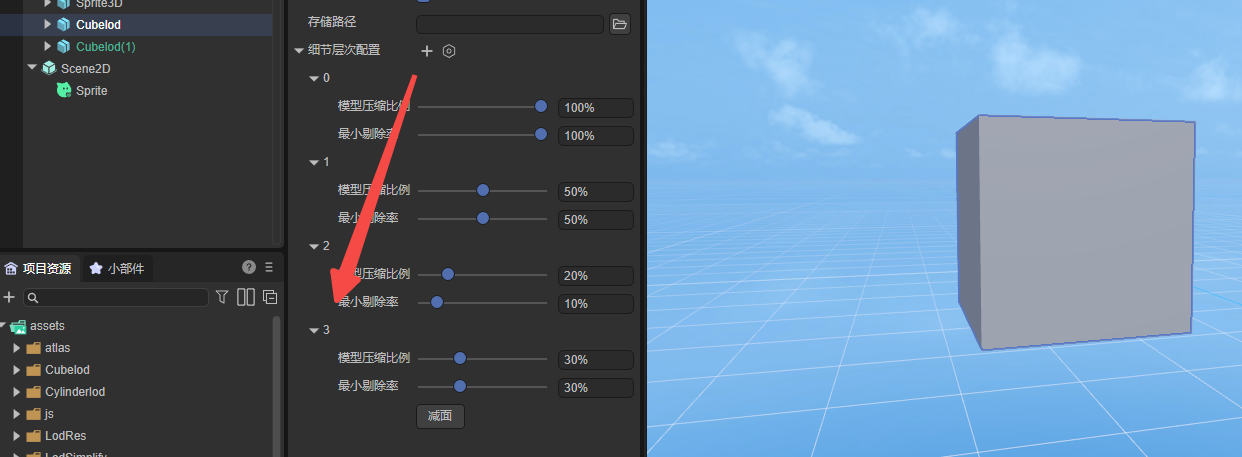The width and height of the screenshot is (1242, 457).
Task: Select the Sprite node in hierarchy
Action: point(91,91)
